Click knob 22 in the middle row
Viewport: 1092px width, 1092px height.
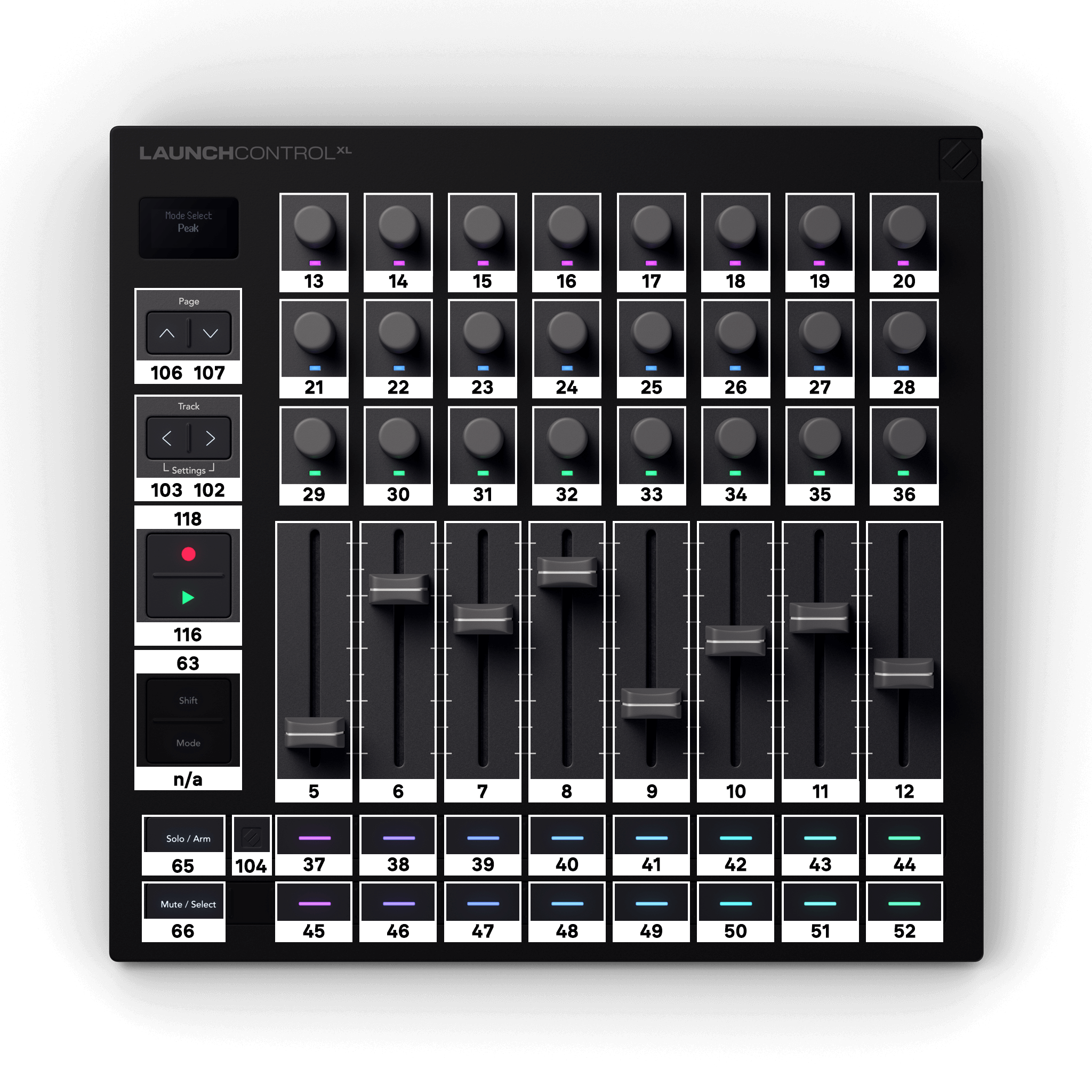pos(398,332)
